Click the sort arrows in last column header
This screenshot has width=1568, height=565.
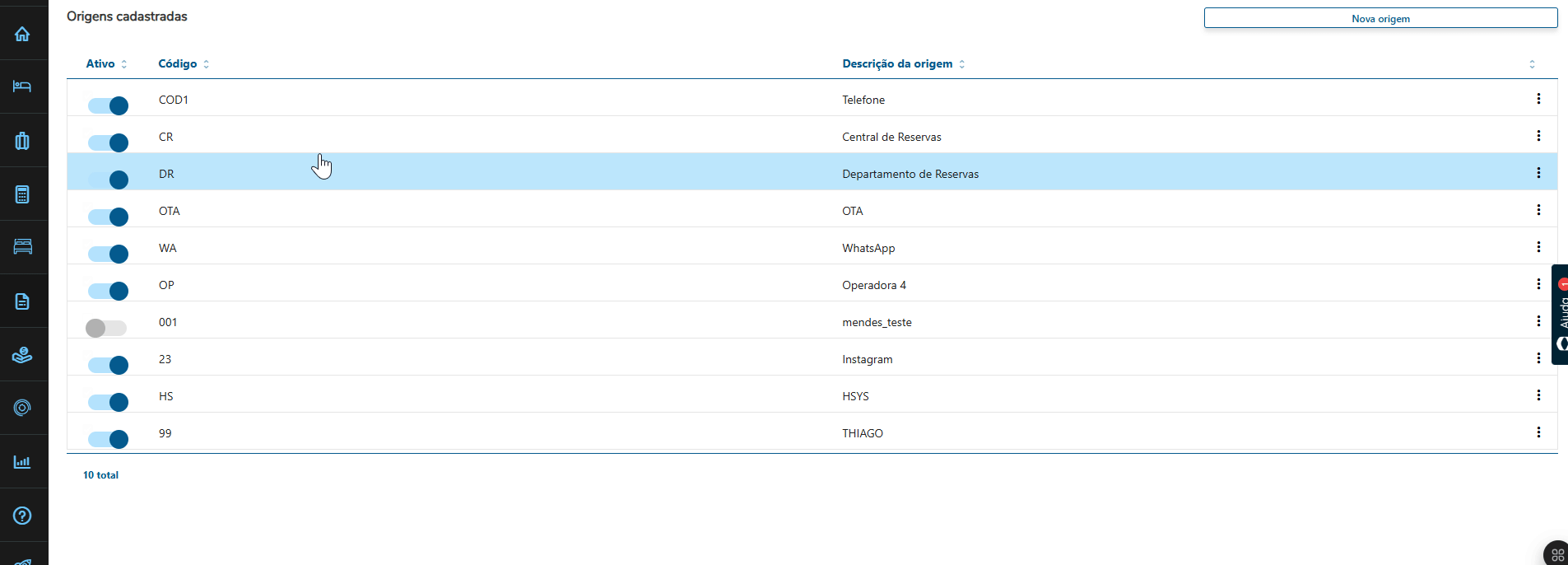click(x=1532, y=64)
